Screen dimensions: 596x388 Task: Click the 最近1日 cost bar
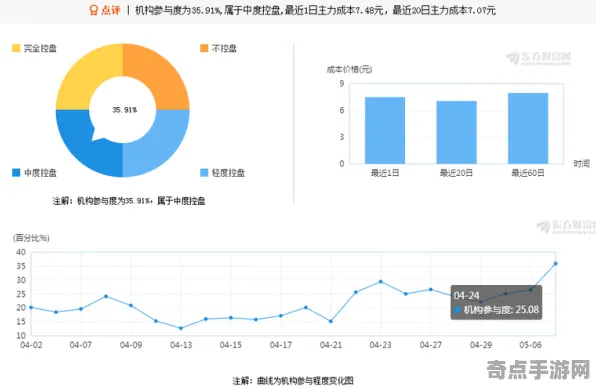coord(385,130)
